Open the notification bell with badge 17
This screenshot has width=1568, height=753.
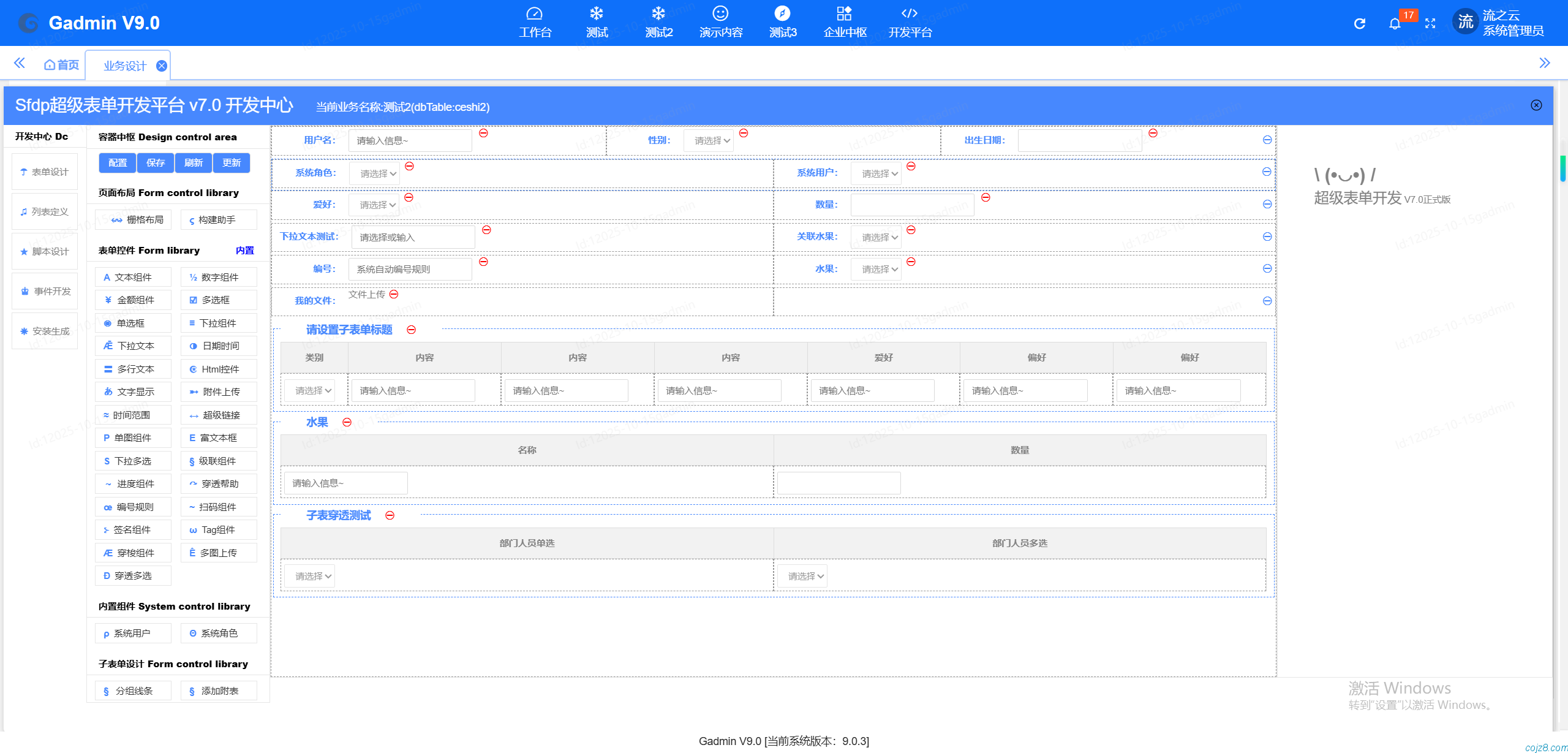1395,23
